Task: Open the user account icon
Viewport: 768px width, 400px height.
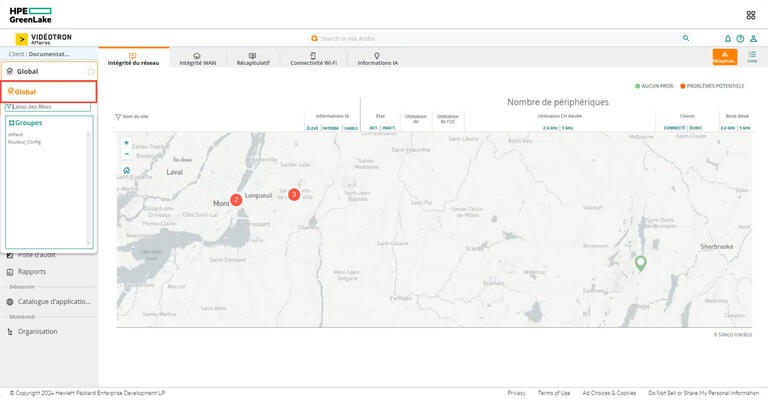Action: click(753, 38)
